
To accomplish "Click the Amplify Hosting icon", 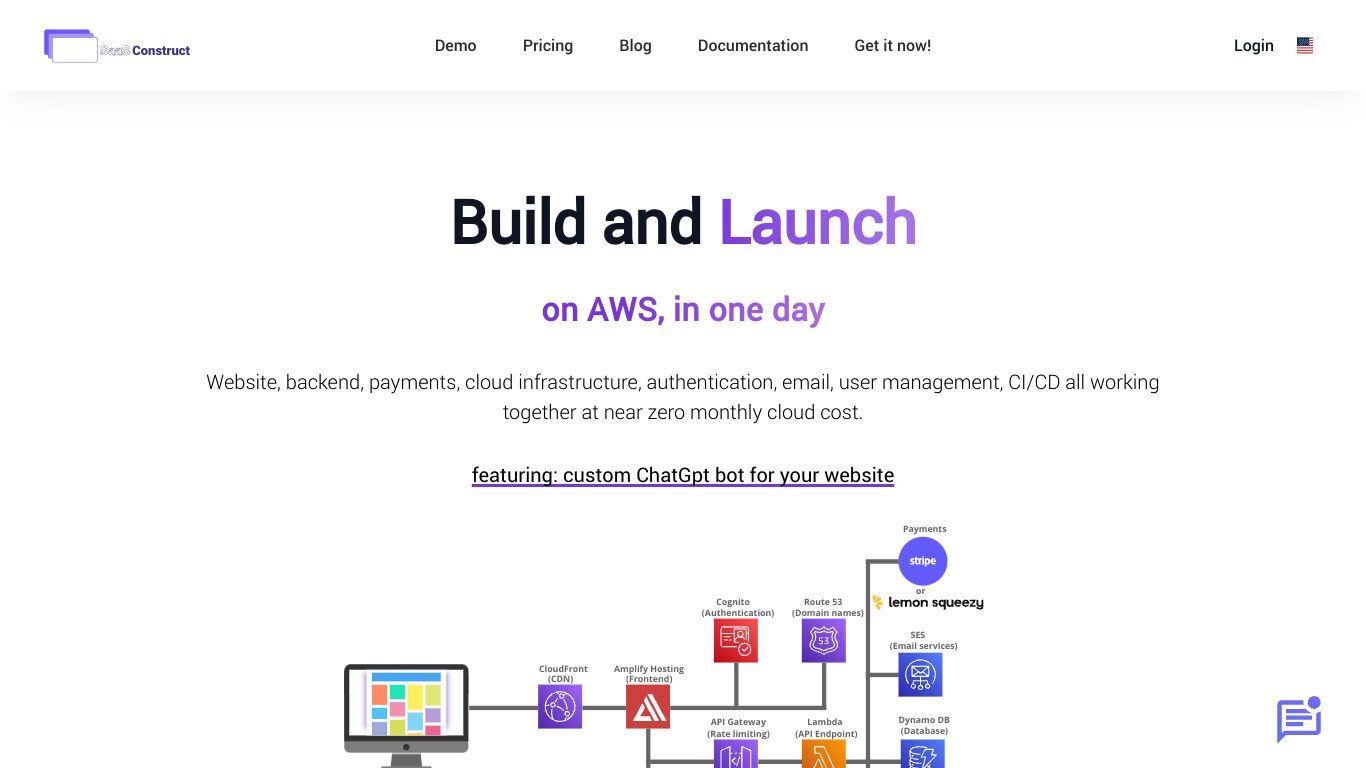I will (648, 707).
